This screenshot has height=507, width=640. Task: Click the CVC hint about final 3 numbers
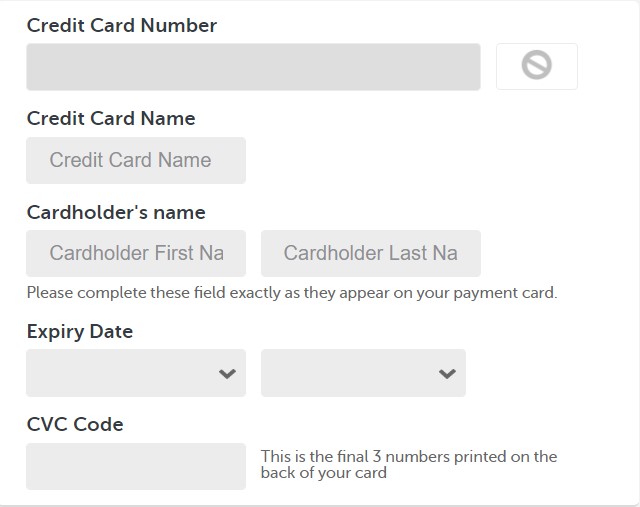pyautogui.click(x=409, y=465)
